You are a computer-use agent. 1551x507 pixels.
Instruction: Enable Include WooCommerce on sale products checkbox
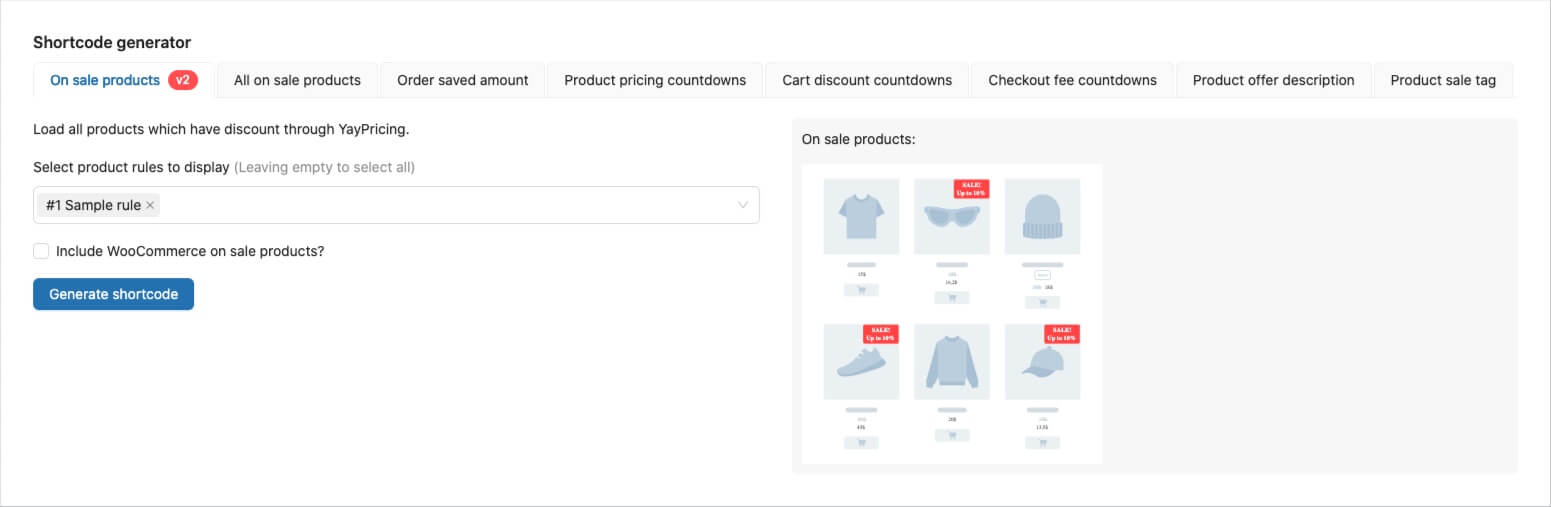click(x=41, y=251)
